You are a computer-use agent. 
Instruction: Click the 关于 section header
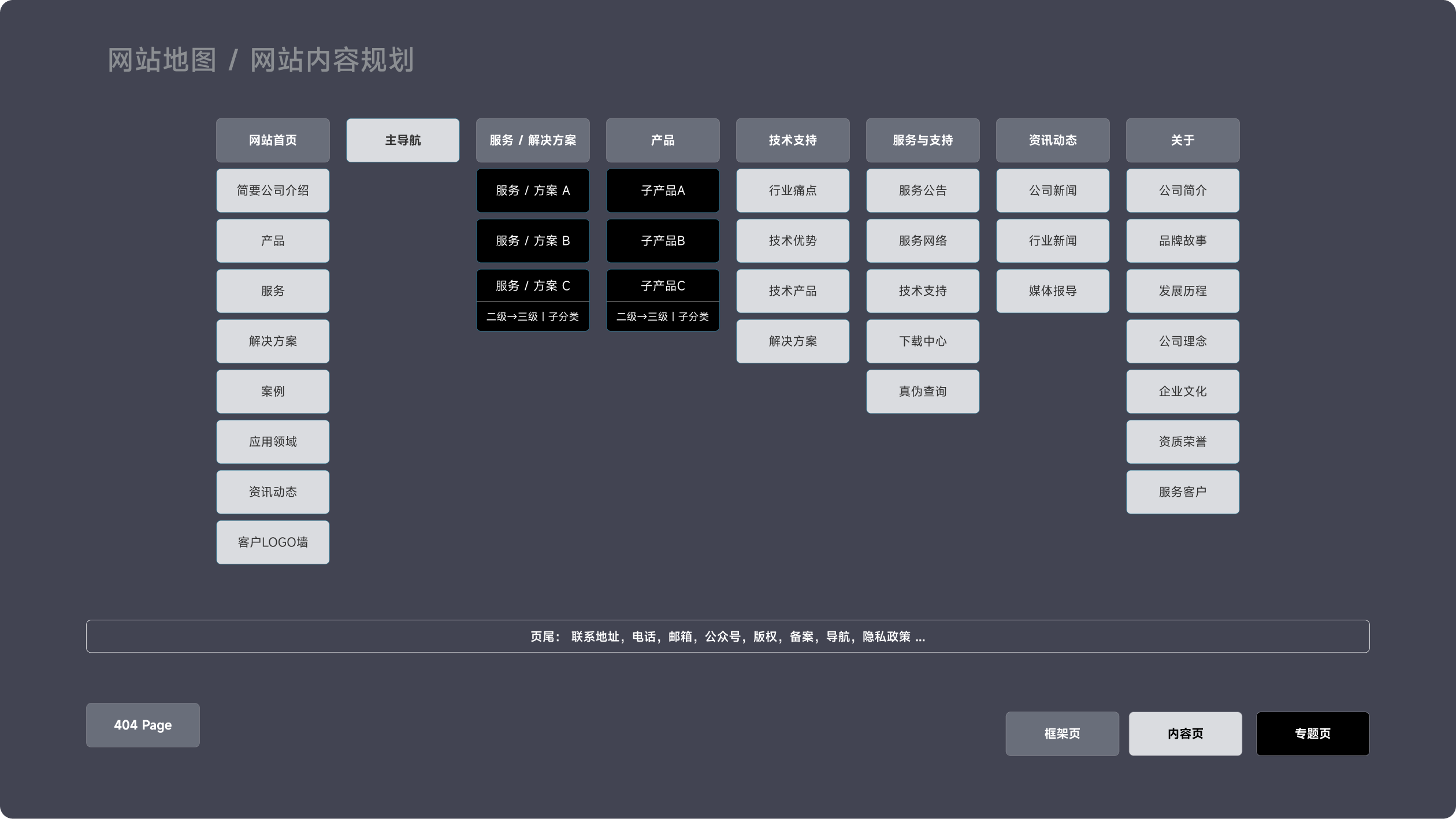pyautogui.click(x=1182, y=140)
